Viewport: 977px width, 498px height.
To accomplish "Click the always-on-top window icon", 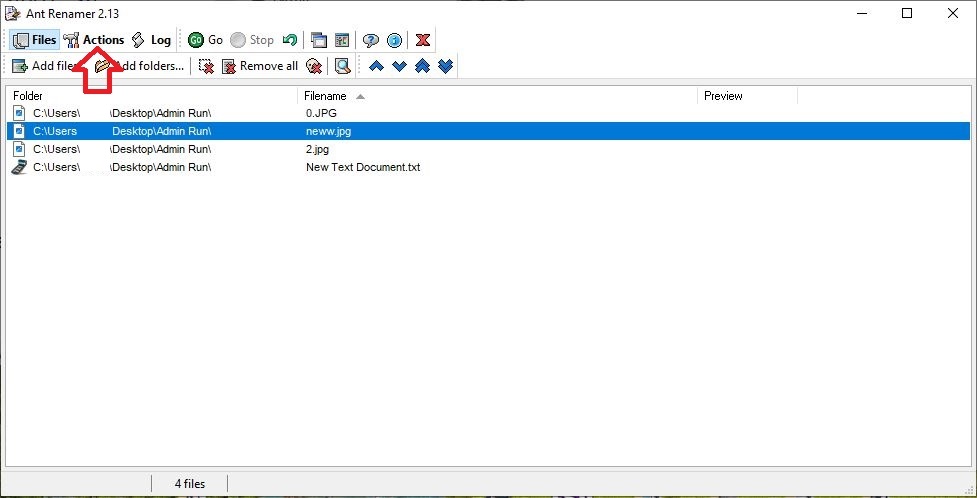I will click(x=319, y=40).
